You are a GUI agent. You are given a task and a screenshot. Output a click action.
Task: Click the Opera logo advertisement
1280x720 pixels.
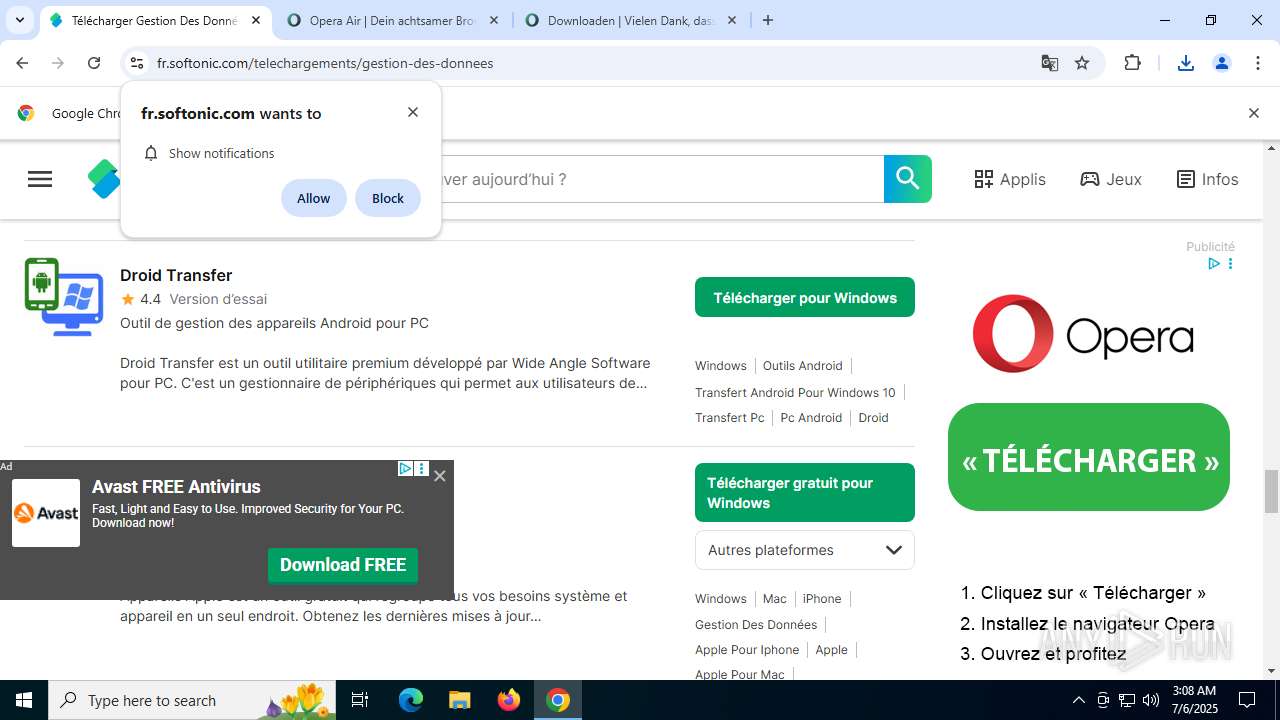[1083, 333]
